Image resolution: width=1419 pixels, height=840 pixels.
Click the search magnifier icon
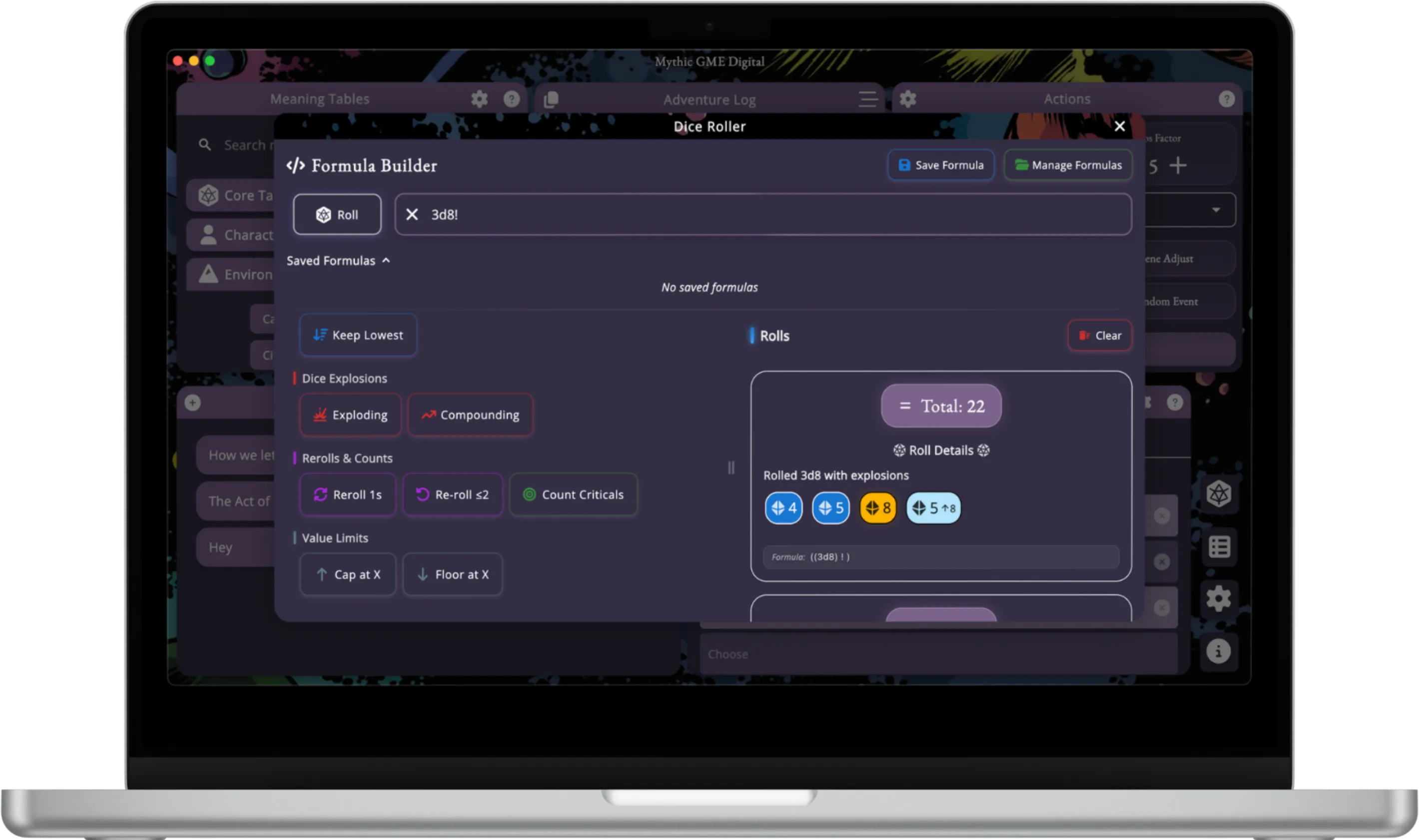pos(204,145)
